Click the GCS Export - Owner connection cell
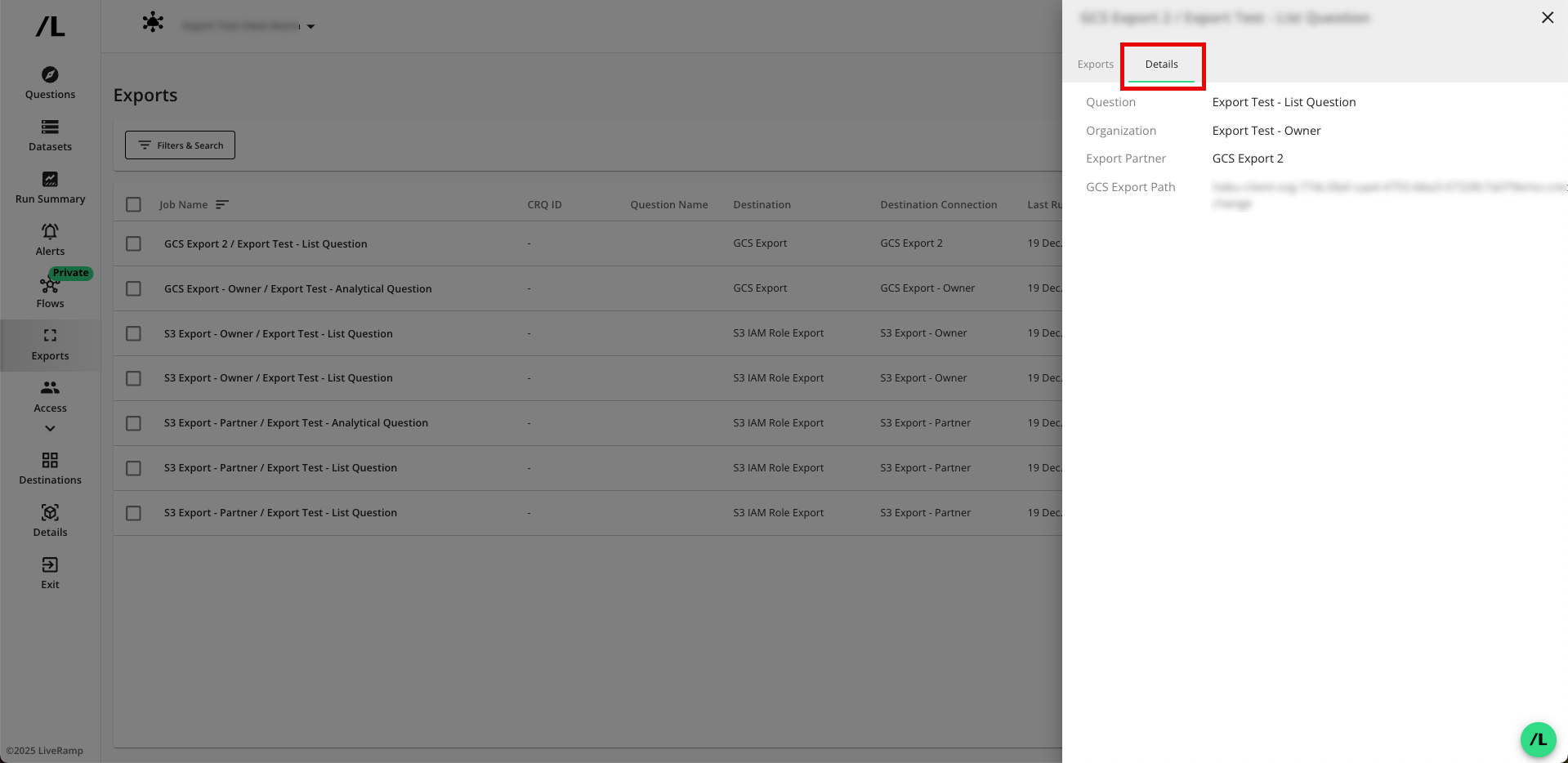The height and width of the screenshot is (763, 1568). pyautogui.click(x=927, y=288)
